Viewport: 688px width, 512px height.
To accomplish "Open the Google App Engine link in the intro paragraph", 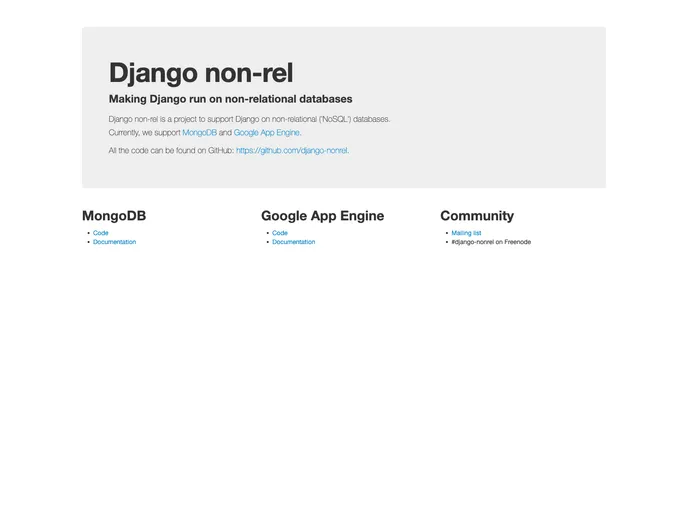I will pyautogui.click(x=267, y=132).
